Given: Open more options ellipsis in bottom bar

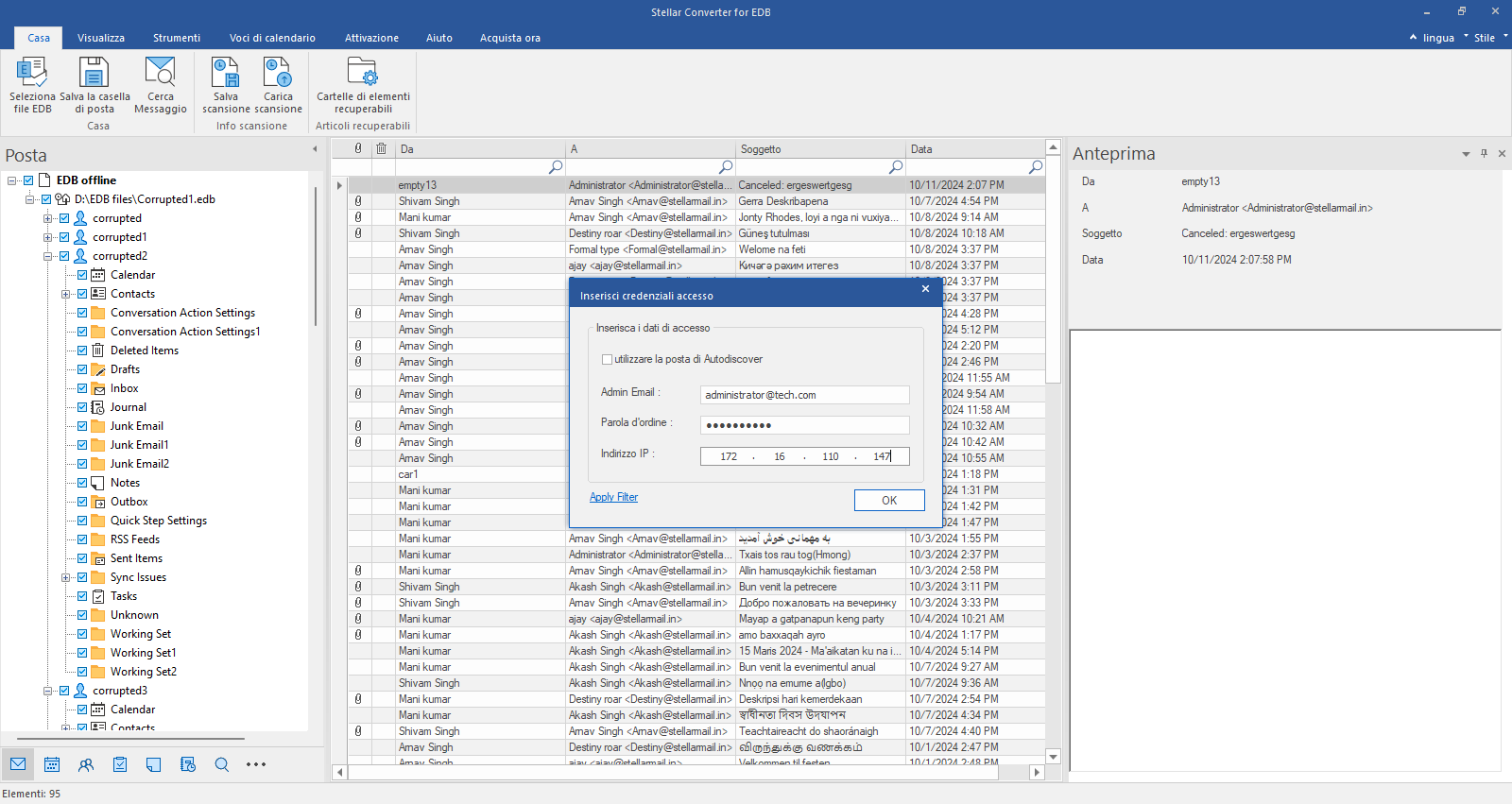Looking at the screenshot, I should 256,764.
